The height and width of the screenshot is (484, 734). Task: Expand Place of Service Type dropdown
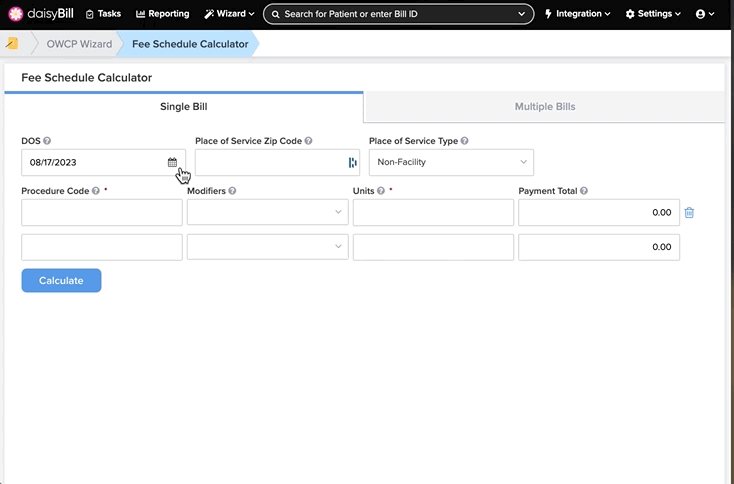(x=451, y=162)
